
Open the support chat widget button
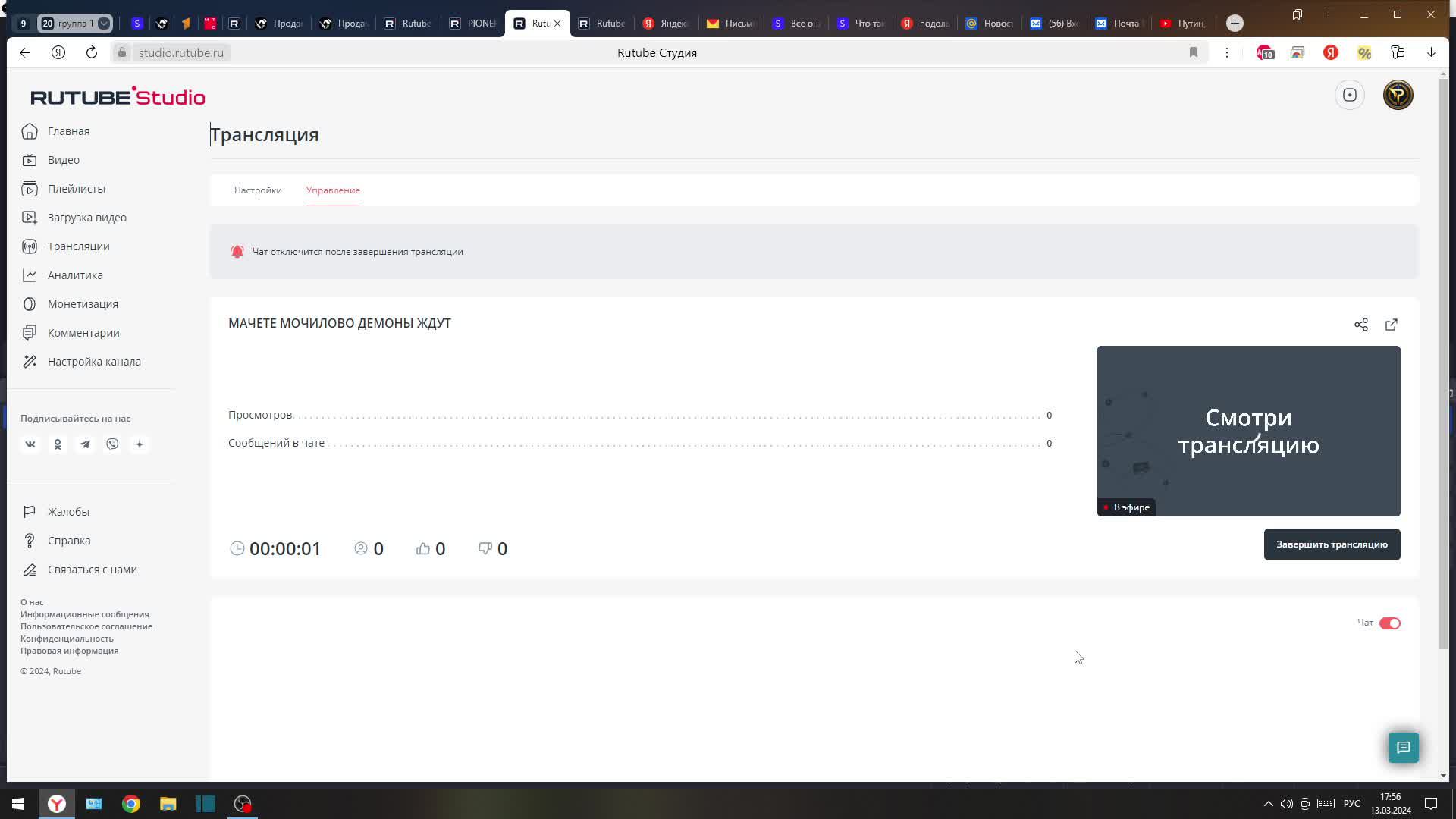pyautogui.click(x=1404, y=748)
